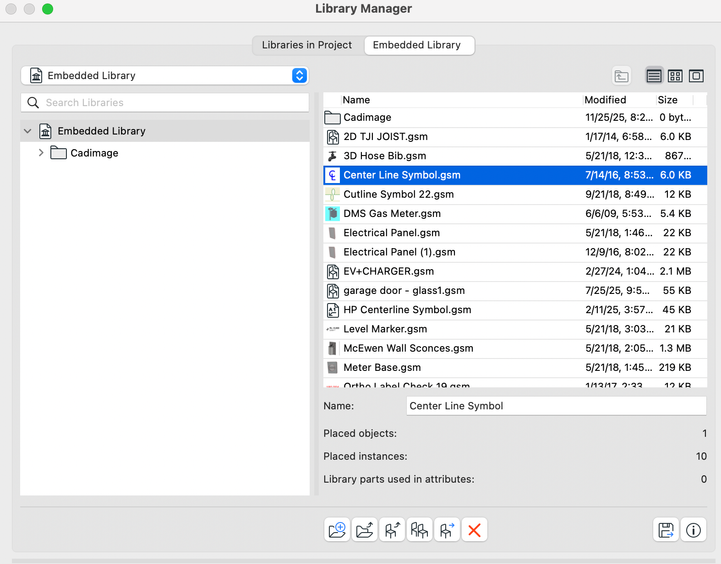Click the Level Marker preview icon
This screenshot has height=564, width=721.
pyautogui.click(x=332, y=329)
